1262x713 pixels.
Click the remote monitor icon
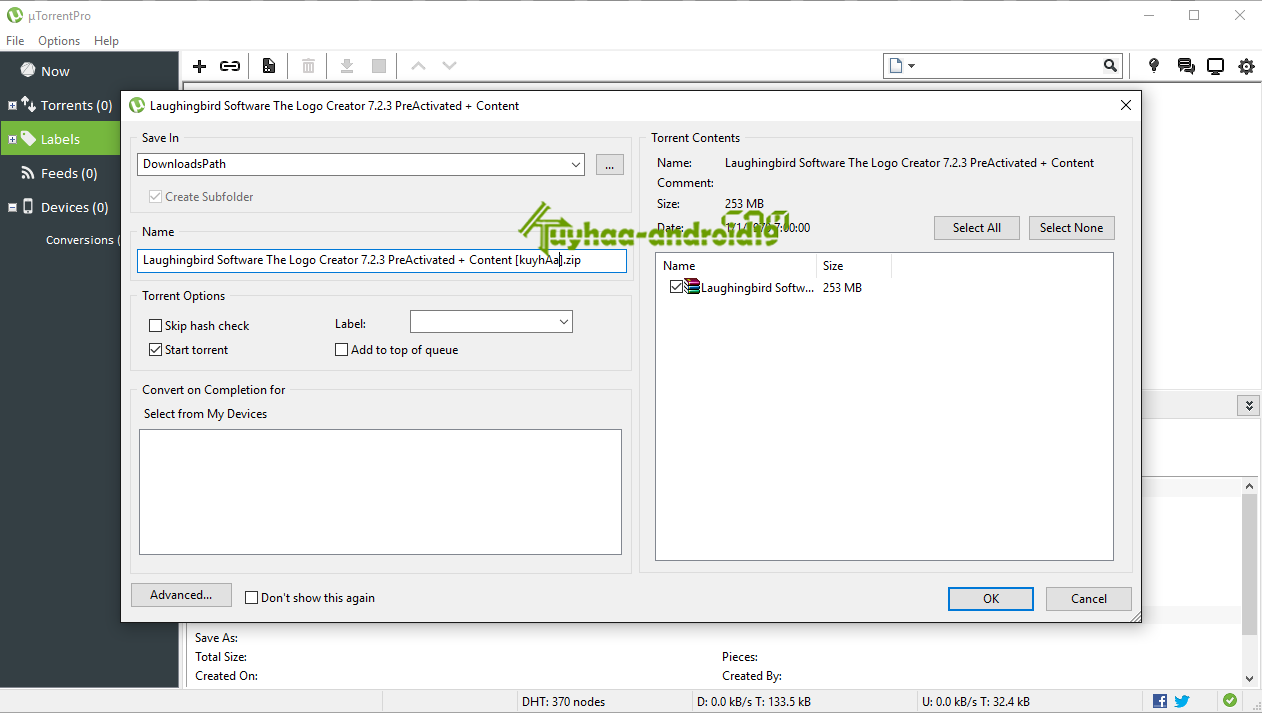(x=1216, y=66)
